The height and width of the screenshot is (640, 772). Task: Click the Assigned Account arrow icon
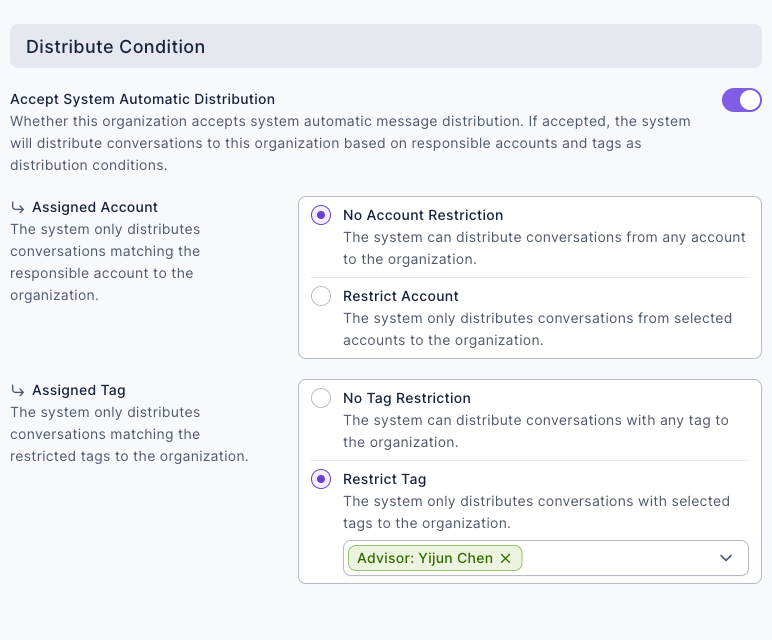[x=18, y=208]
